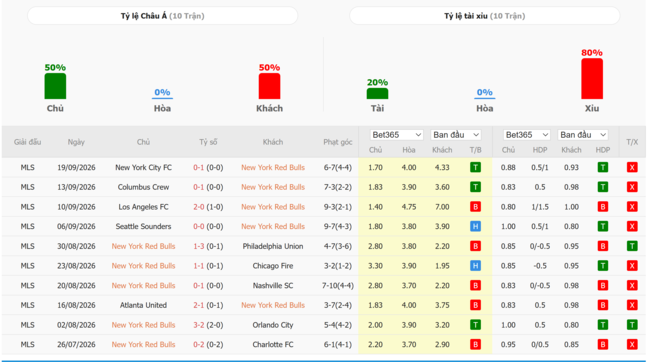The width and height of the screenshot is (650, 362).
Task: Click the green 50% Chủ bar
Action: coord(55,86)
